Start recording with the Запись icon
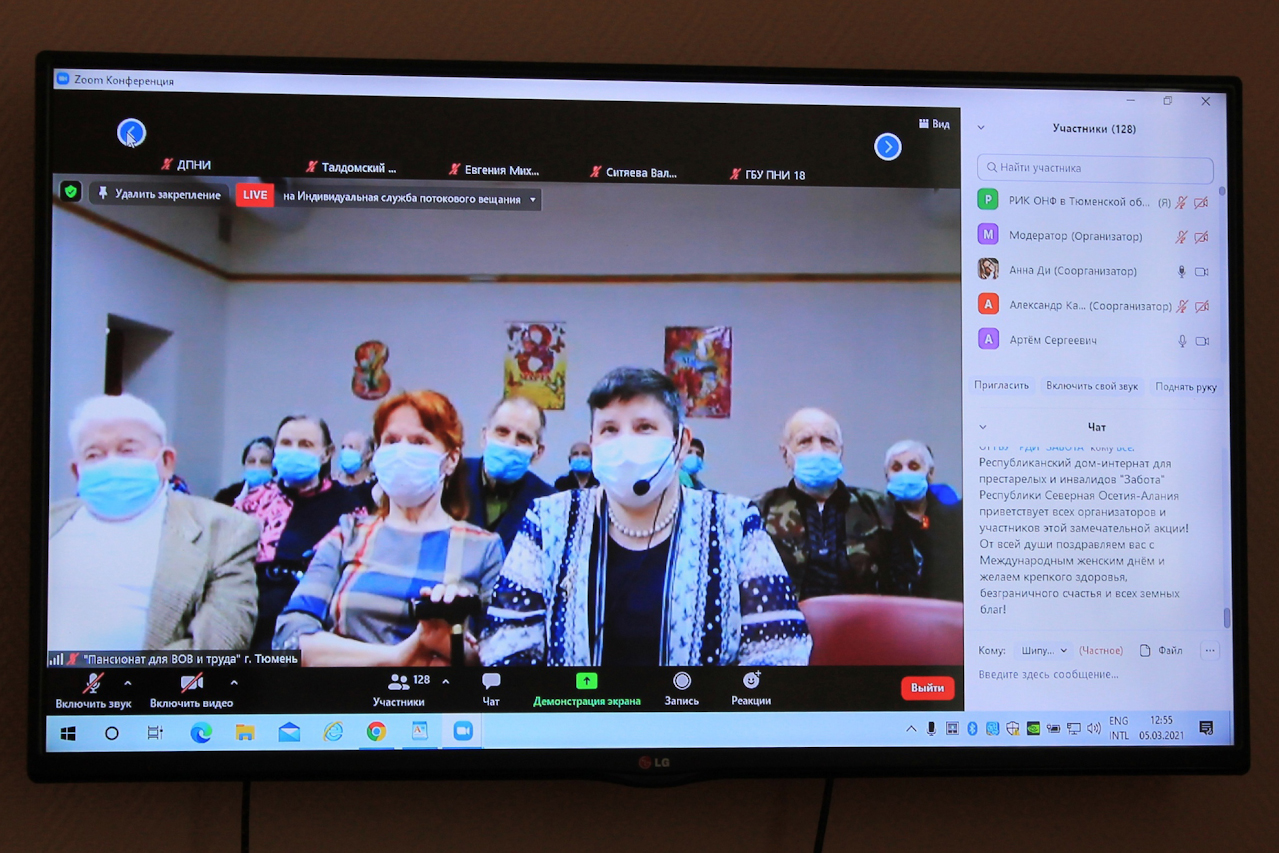The height and width of the screenshot is (853, 1279). coord(681,681)
